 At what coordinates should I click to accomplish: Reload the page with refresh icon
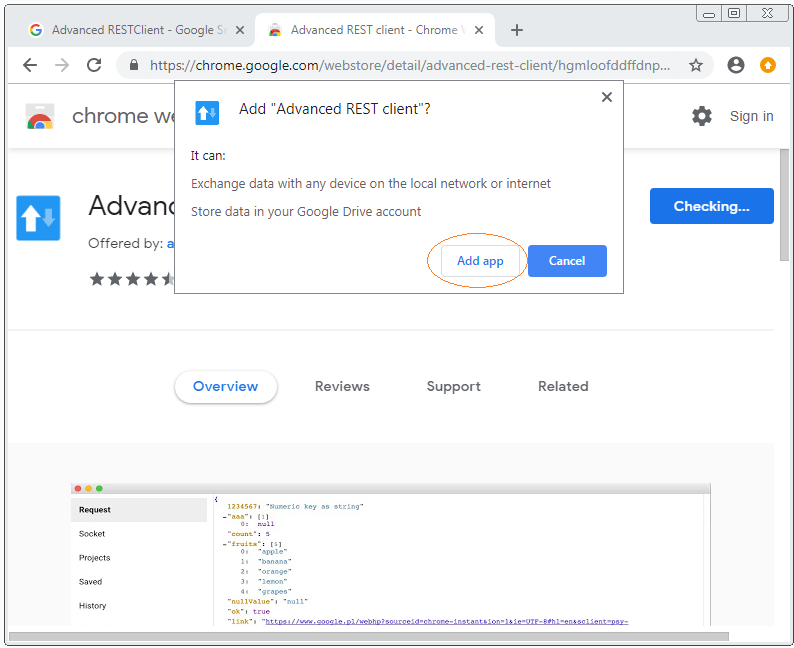click(x=94, y=65)
